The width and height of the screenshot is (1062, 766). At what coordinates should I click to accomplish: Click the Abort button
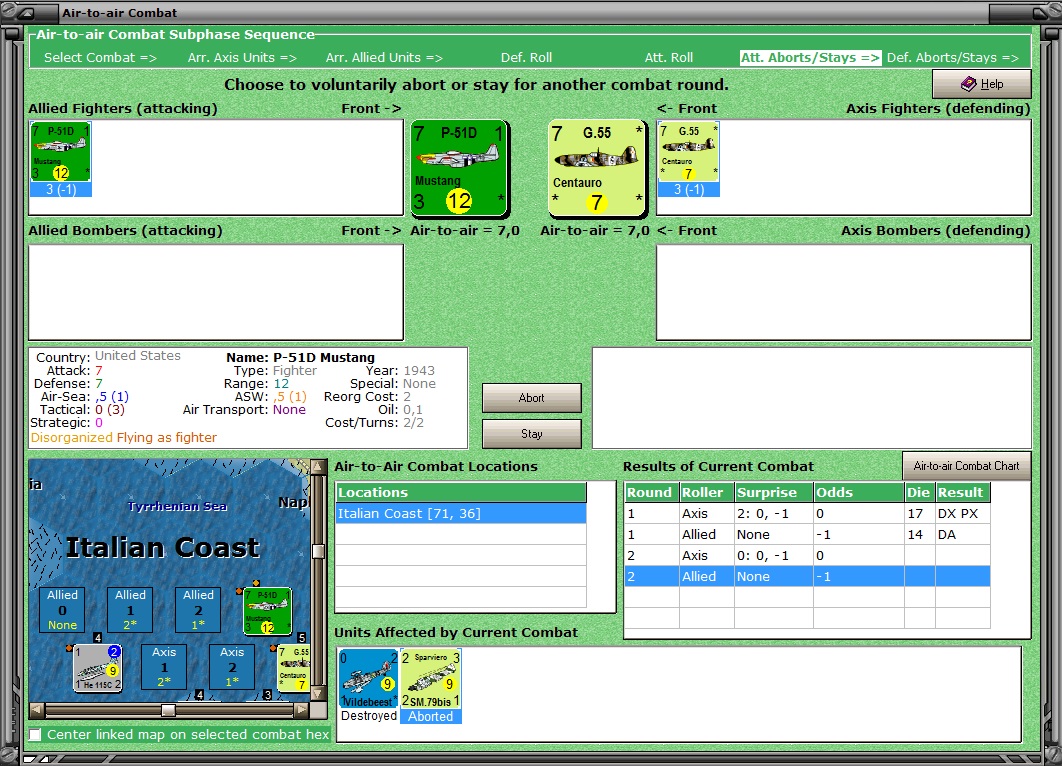point(532,398)
